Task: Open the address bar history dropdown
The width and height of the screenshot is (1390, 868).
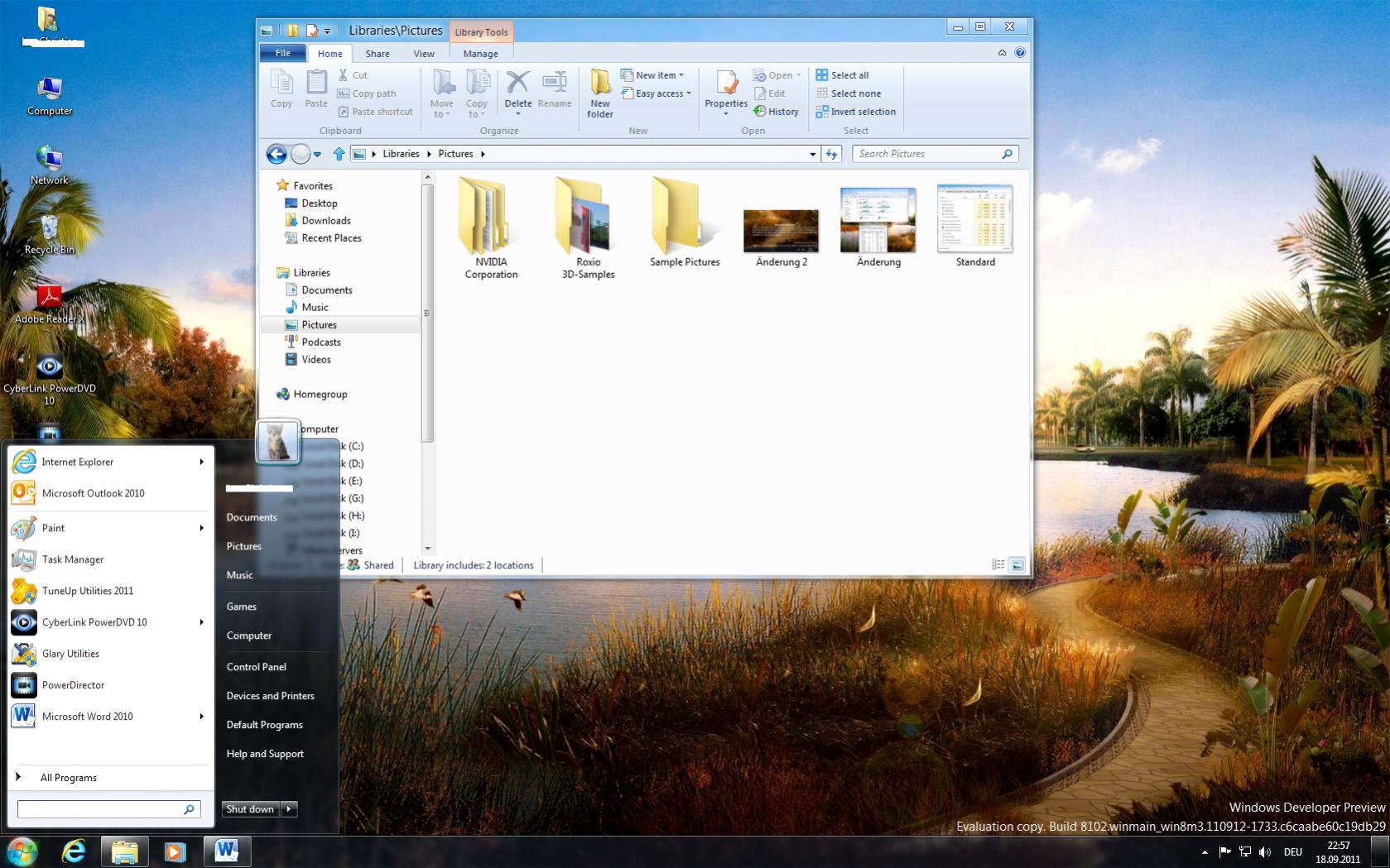Action: point(812,154)
